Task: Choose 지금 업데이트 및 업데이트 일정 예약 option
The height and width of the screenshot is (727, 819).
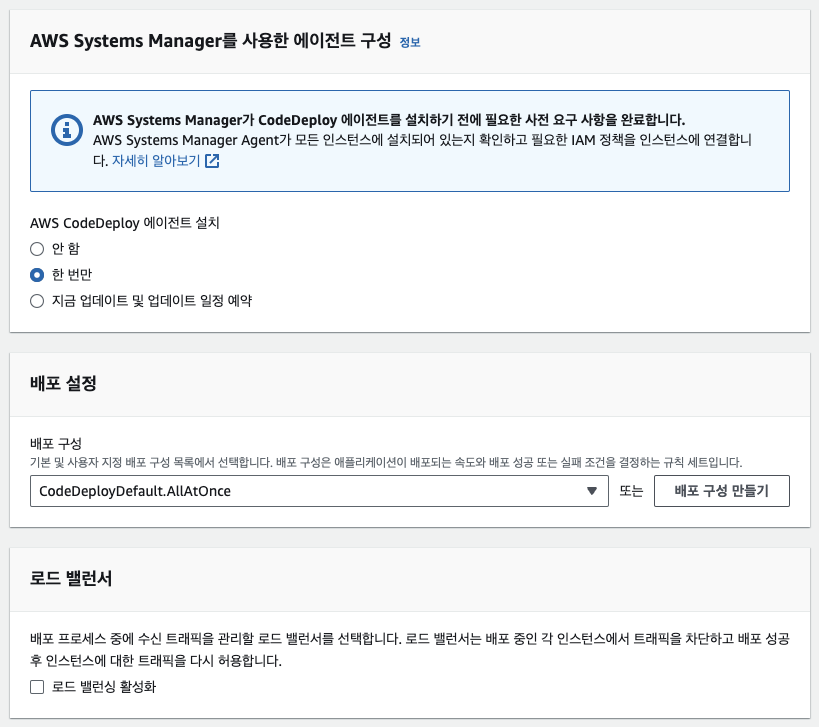Action: coord(37,301)
